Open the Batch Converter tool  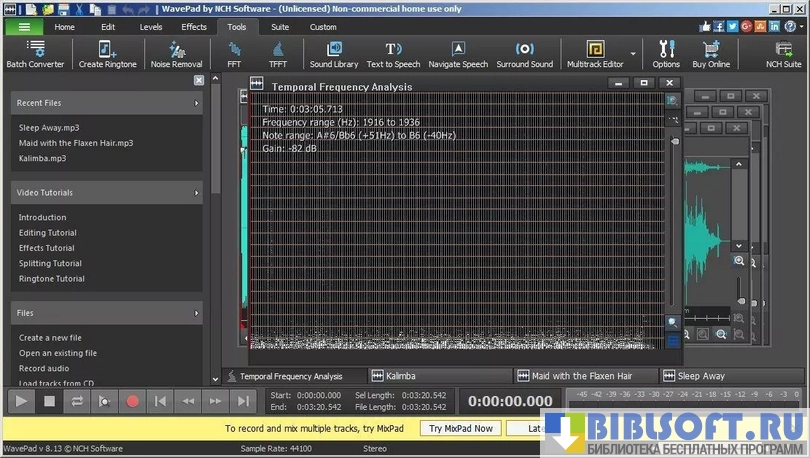(35, 54)
